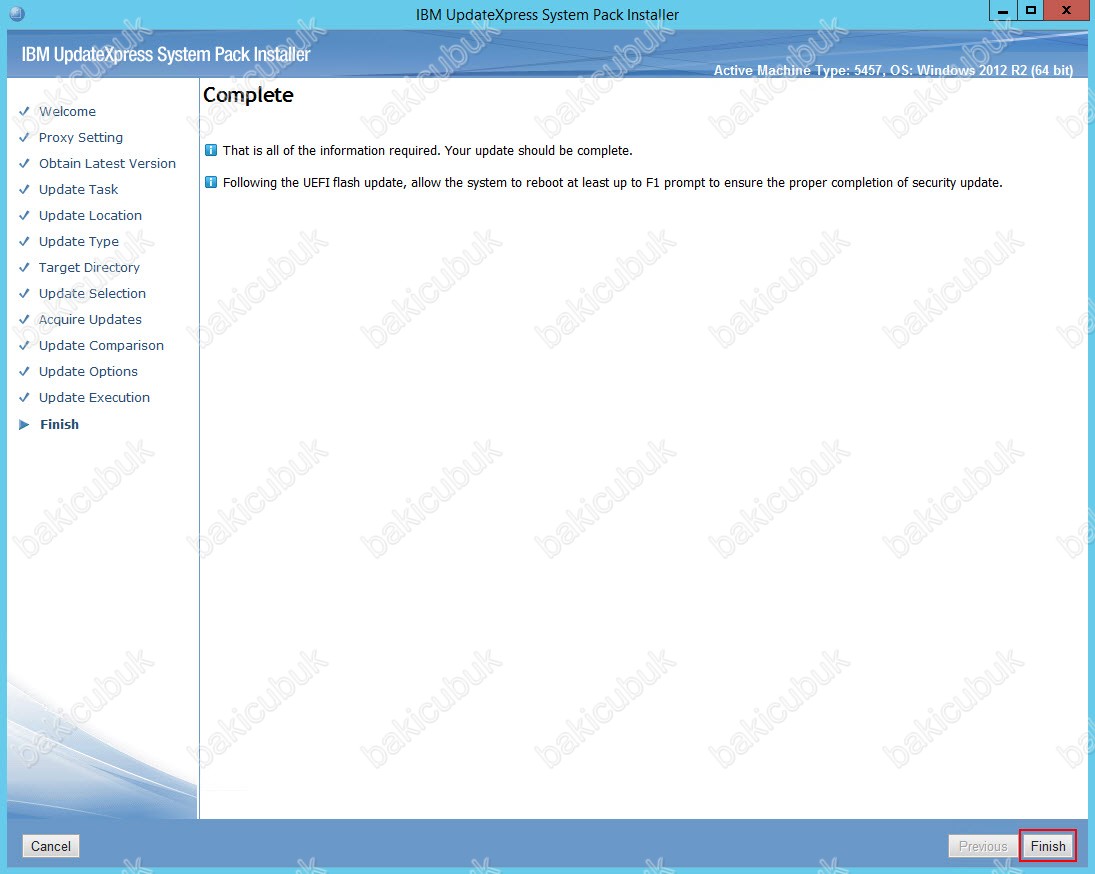Select the Update Type step
Viewport: 1095px width, 874px height.
79,242
